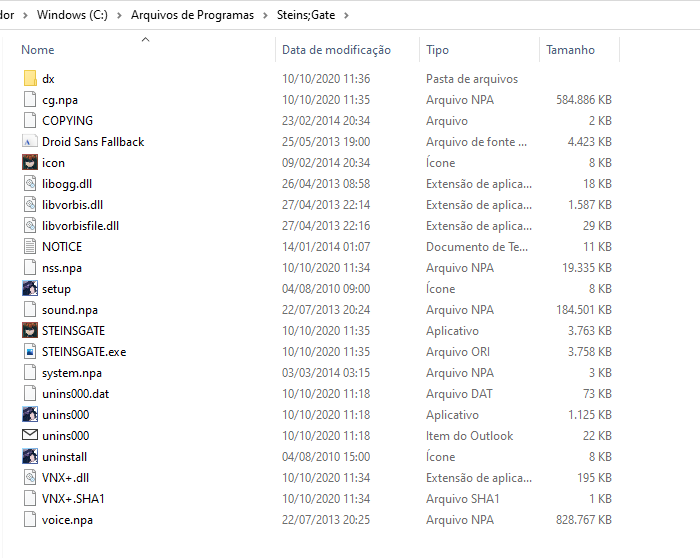
Task: Go to the Arquivos de Programas breadcrumb
Action: pyautogui.click(x=192, y=15)
